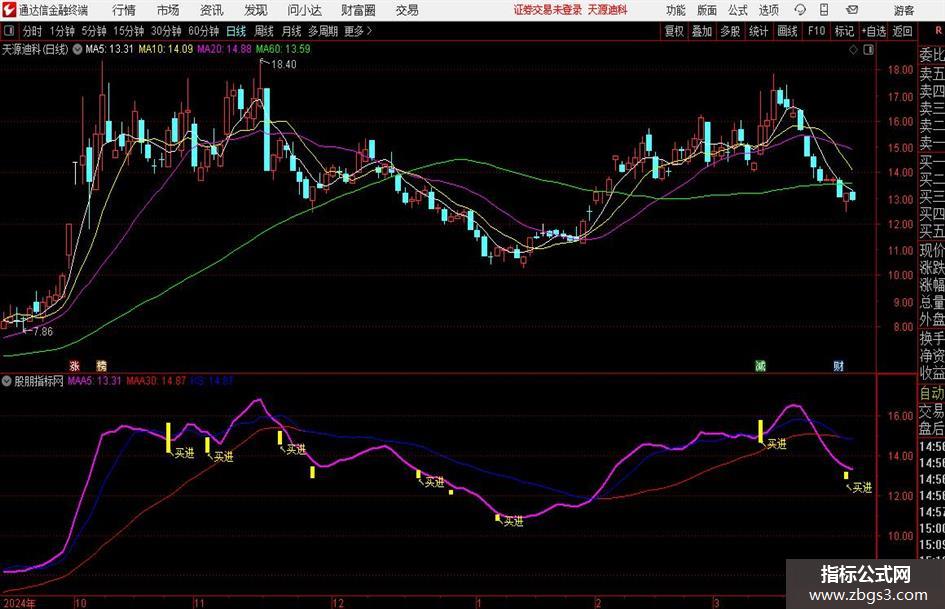The width and height of the screenshot is (945, 609).
Task: Open the 交易 menu
Action: coord(407,10)
